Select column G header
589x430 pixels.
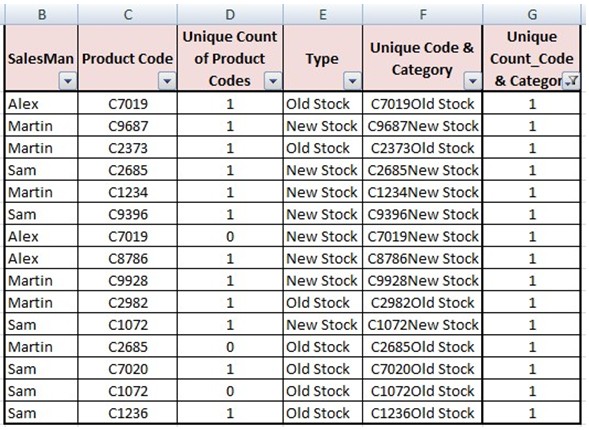pos(532,15)
